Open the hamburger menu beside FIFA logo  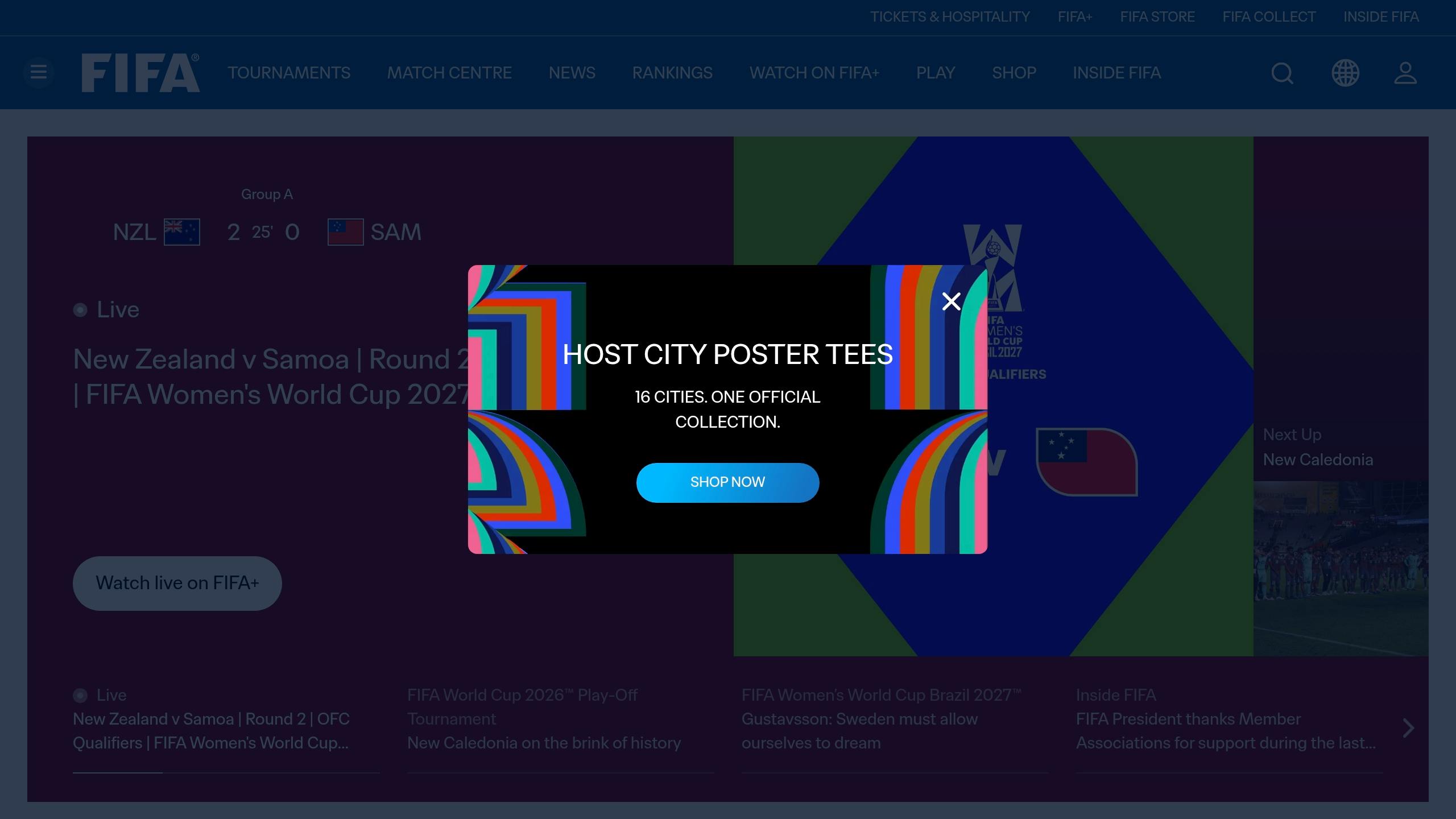pyautogui.click(x=39, y=73)
